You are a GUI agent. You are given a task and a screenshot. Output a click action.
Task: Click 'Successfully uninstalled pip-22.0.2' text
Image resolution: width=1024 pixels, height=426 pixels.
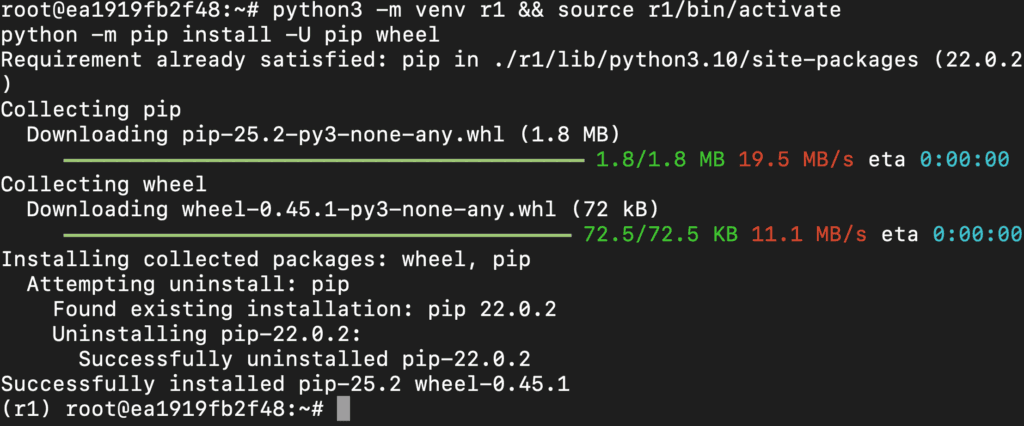tap(304, 359)
